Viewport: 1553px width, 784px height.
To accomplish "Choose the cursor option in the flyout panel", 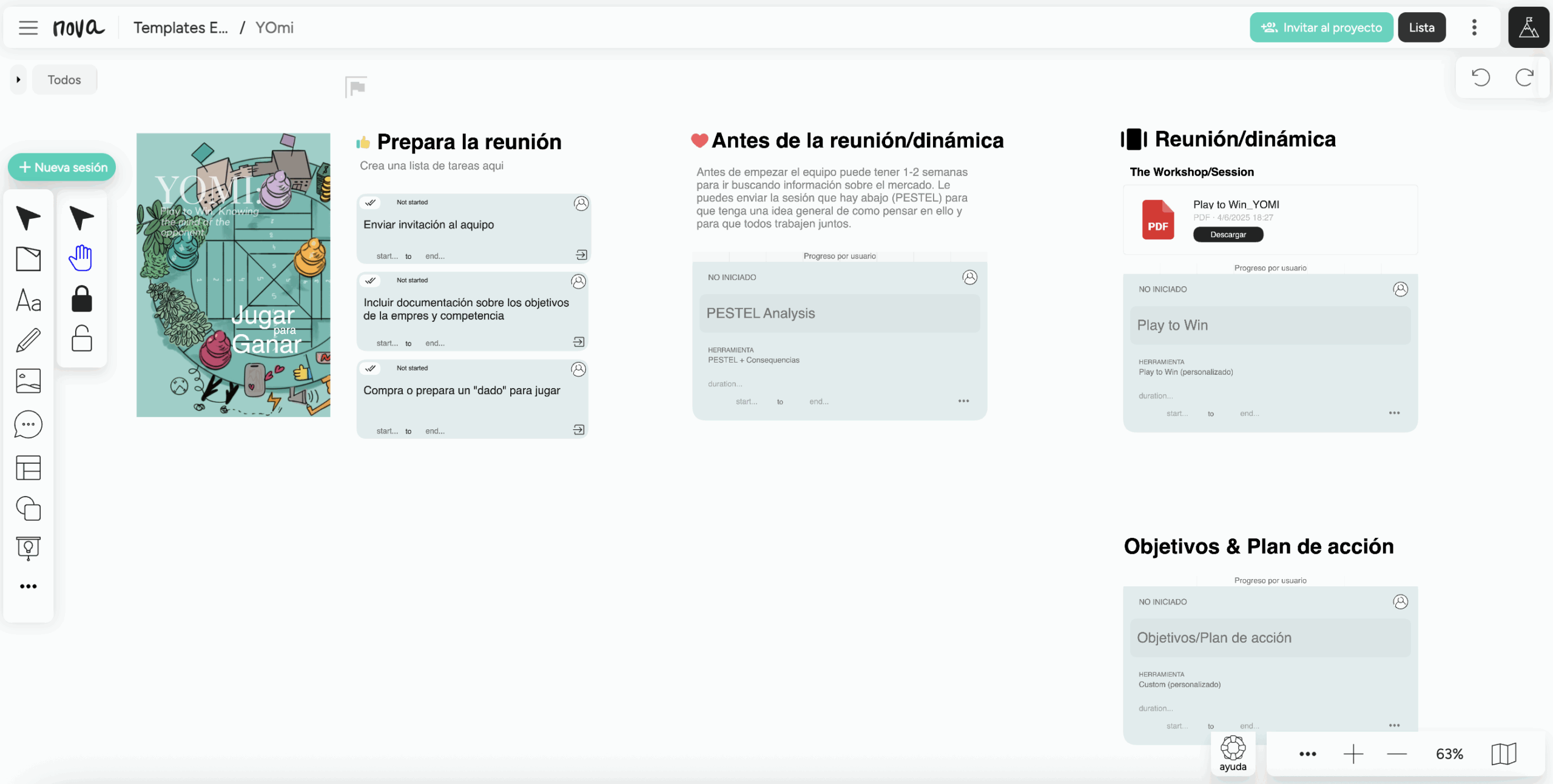I will tap(81, 218).
